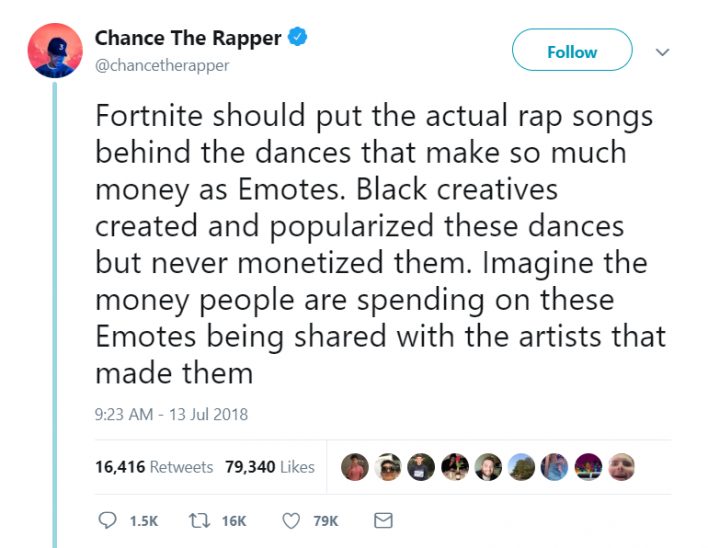
Task: Open the tweet author's profile picture
Action: (55, 50)
